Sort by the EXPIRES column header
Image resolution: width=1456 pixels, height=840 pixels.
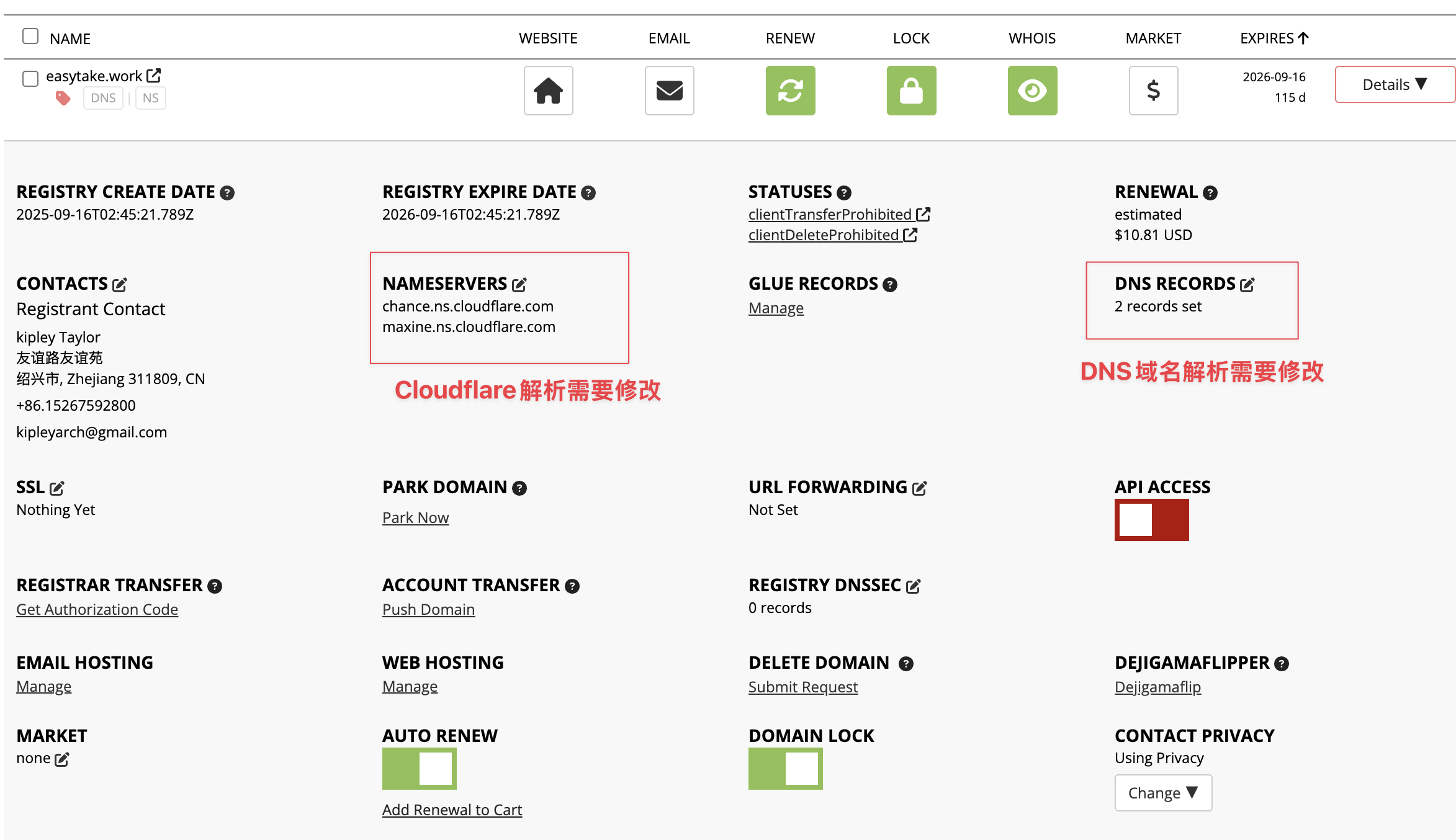1274,38
